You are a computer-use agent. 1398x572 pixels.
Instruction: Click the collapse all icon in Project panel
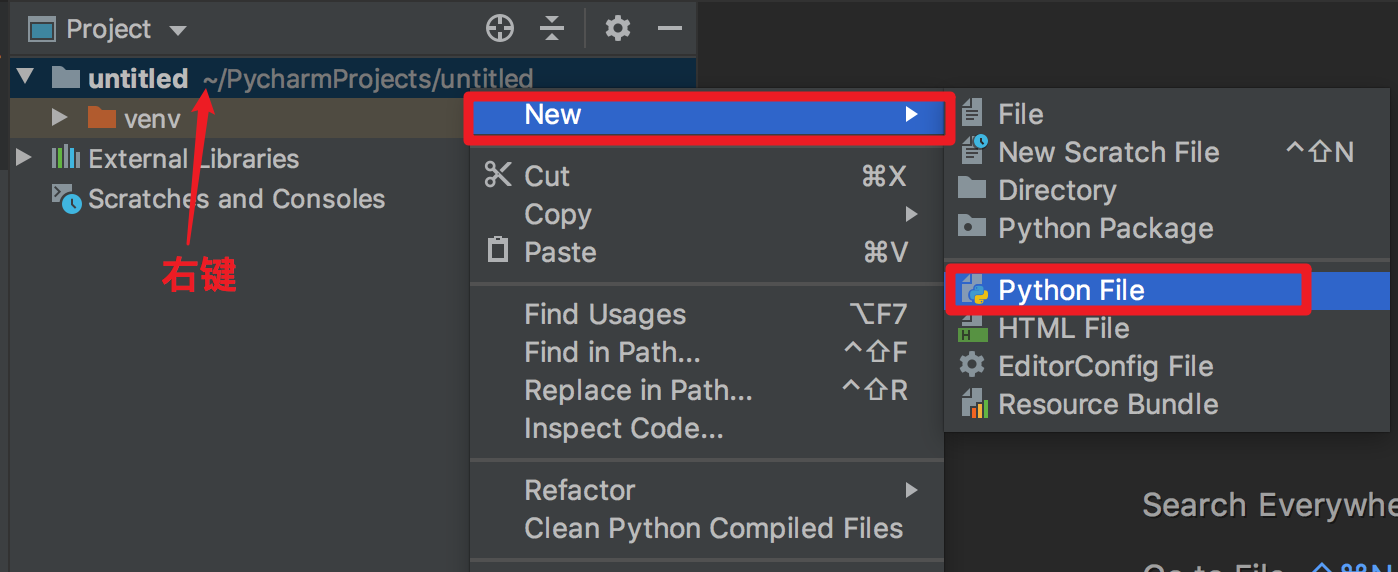552,29
